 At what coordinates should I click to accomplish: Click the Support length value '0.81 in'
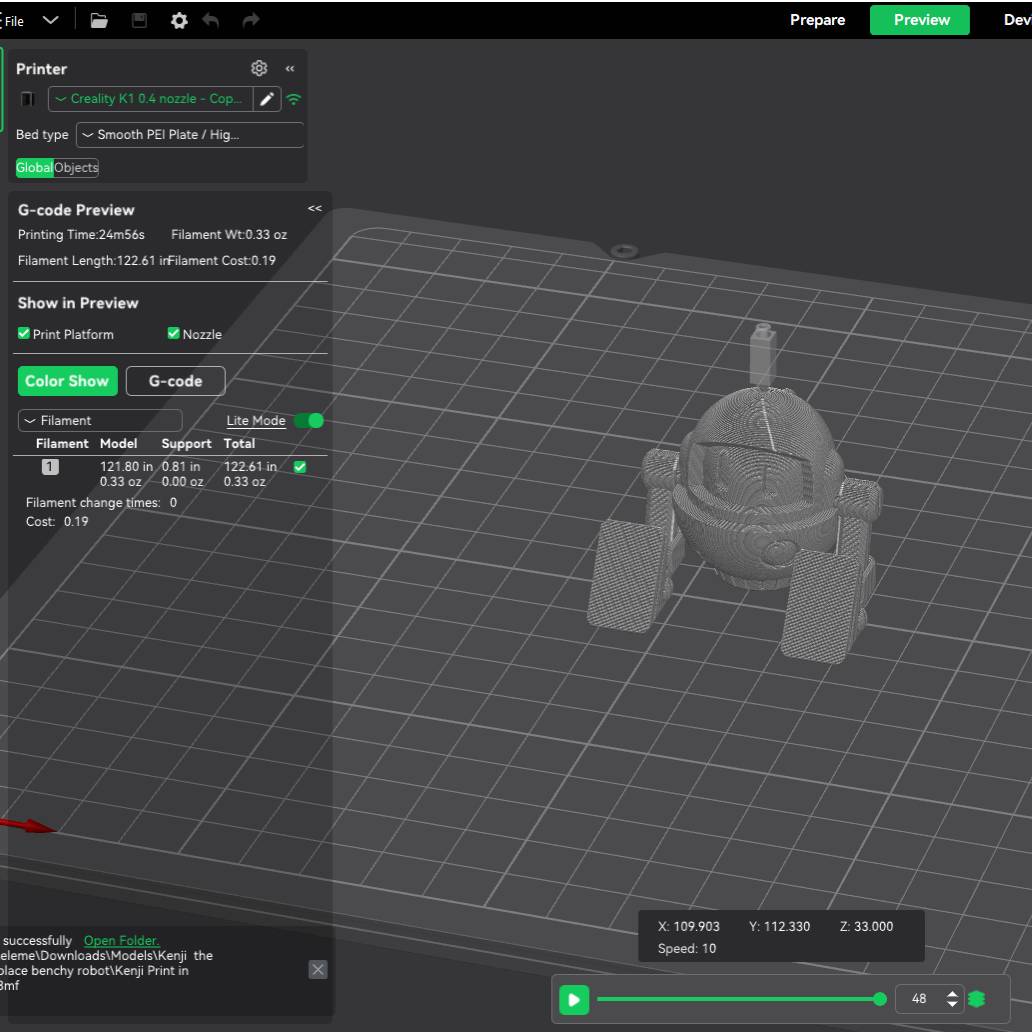click(181, 467)
